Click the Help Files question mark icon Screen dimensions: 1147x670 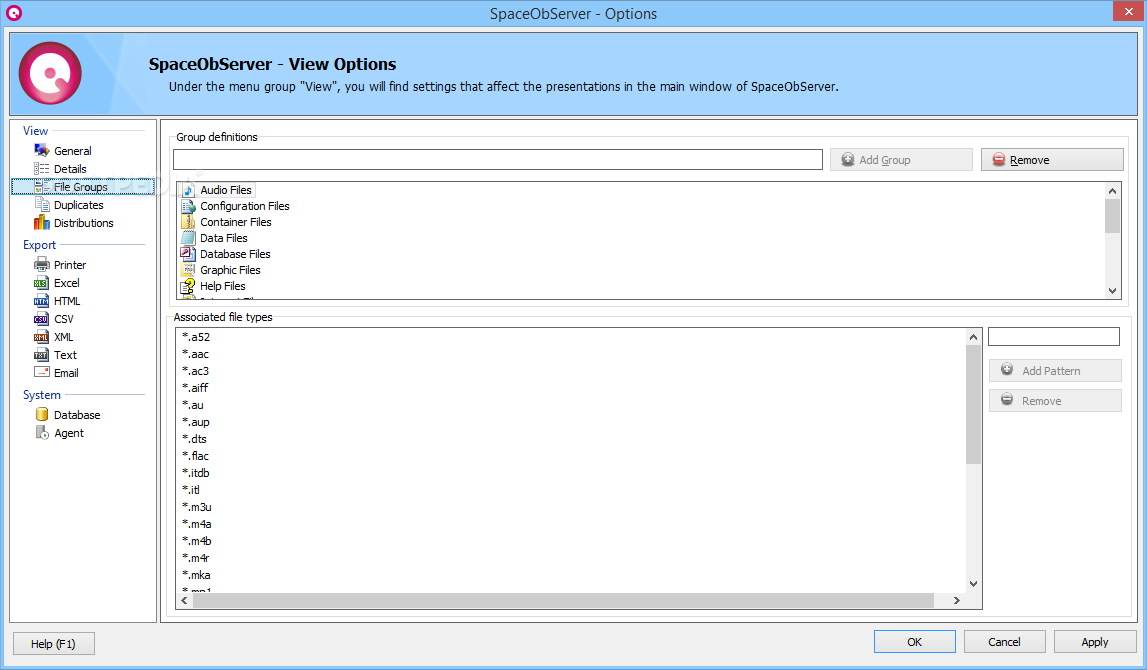(x=189, y=286)
